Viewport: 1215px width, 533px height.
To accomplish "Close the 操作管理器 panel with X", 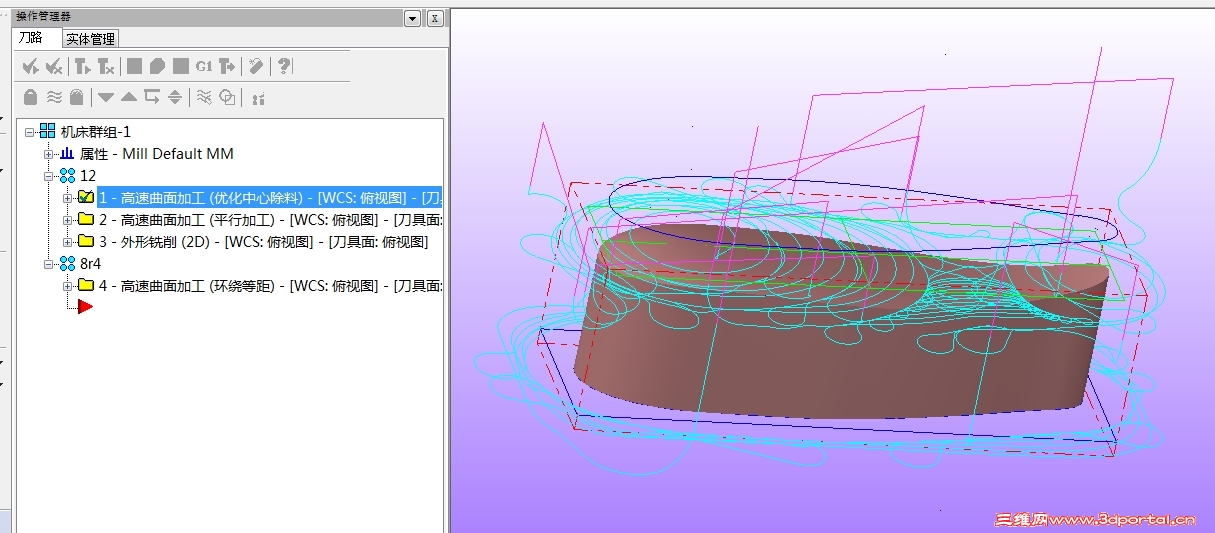I will coord(435,18).
